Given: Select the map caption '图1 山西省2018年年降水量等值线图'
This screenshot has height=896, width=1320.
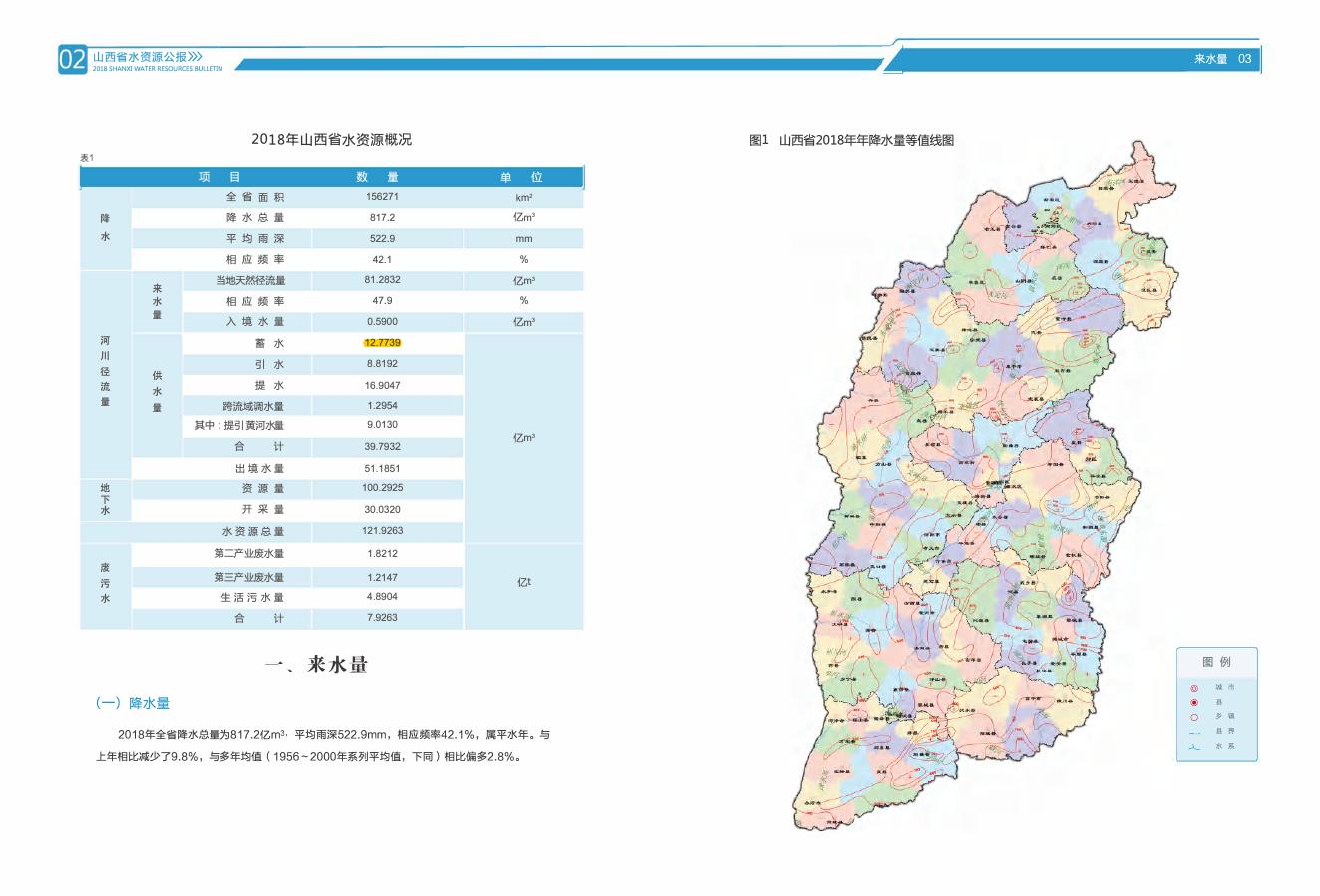Looking at the screenshot, I should tap(851, 141).
